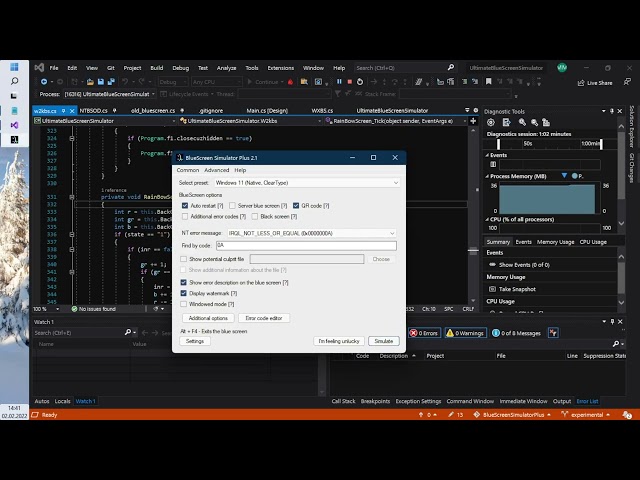This screenshot has width=640, height=480.
Task: Open the NT error message dropdown
Action: tap(311, 233)
